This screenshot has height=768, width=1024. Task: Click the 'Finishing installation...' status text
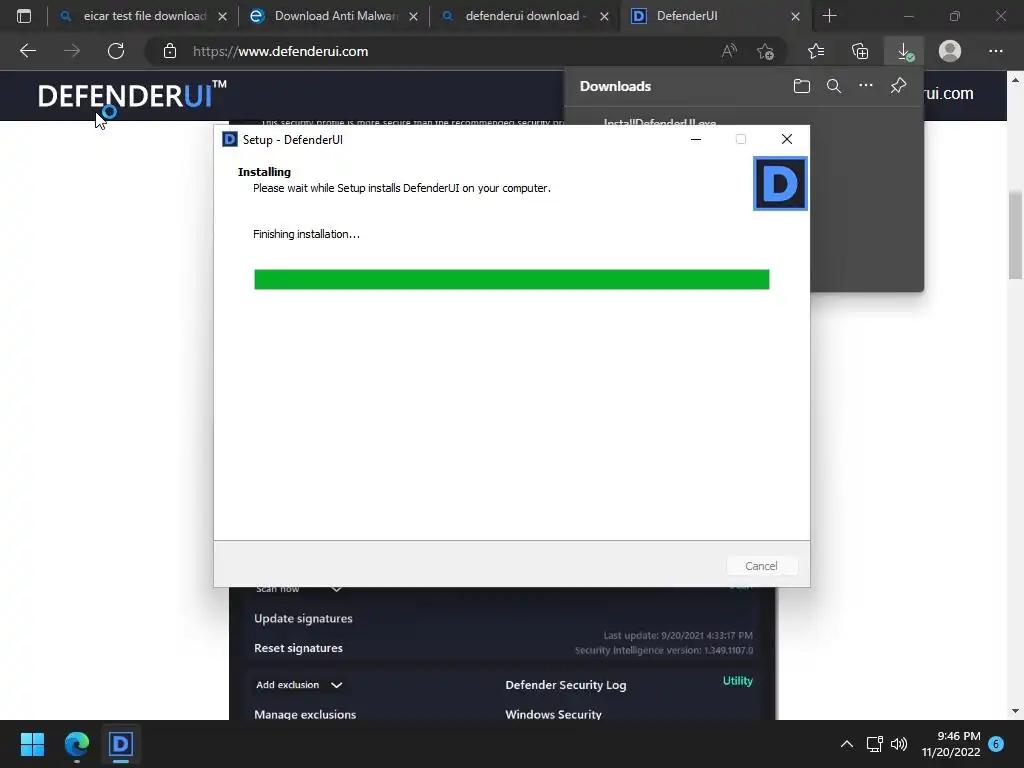(306, 234)
